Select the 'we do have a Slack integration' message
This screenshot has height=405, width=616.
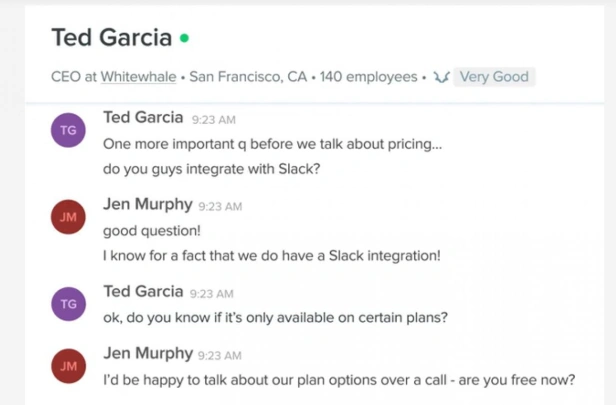272,256
